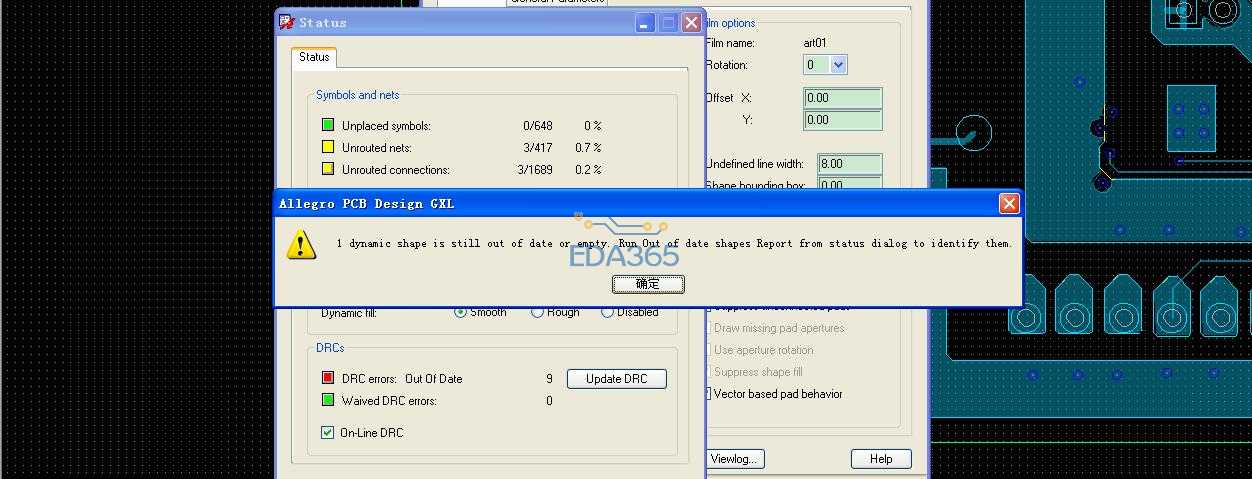
Task: Close the Allegro PCB Design GXL dialog
Action: (x=1009, y=204)
